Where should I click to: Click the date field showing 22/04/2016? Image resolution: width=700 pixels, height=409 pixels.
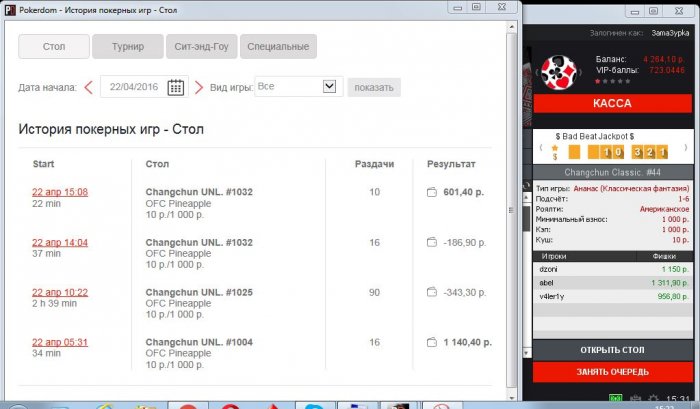point(134,87)
